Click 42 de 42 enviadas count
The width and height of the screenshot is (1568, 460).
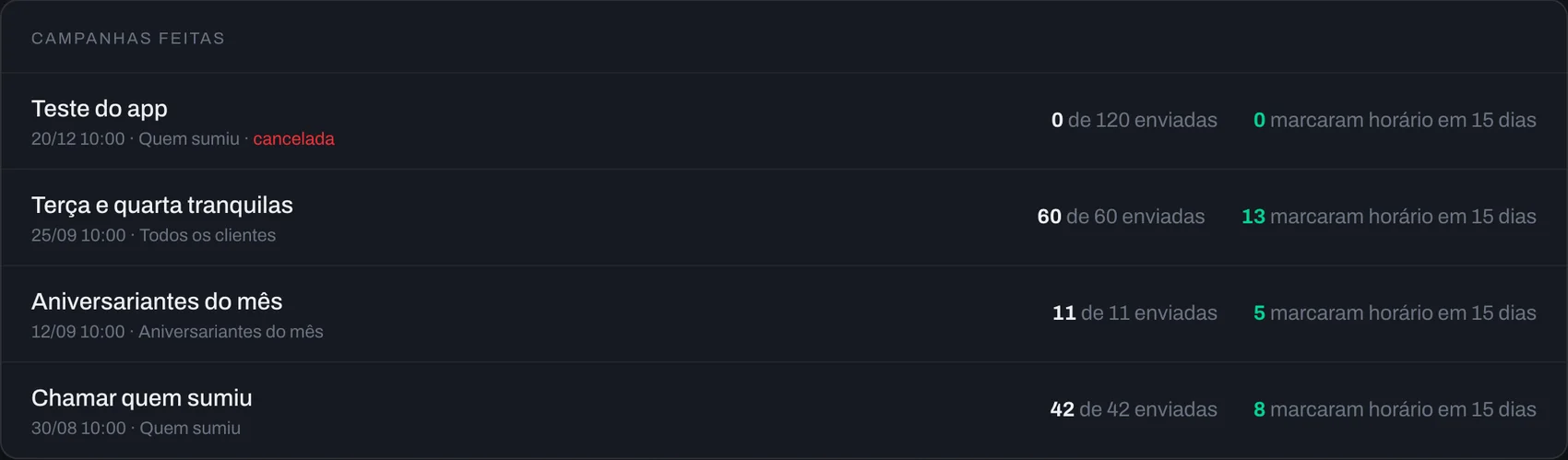pos(1134,409)
